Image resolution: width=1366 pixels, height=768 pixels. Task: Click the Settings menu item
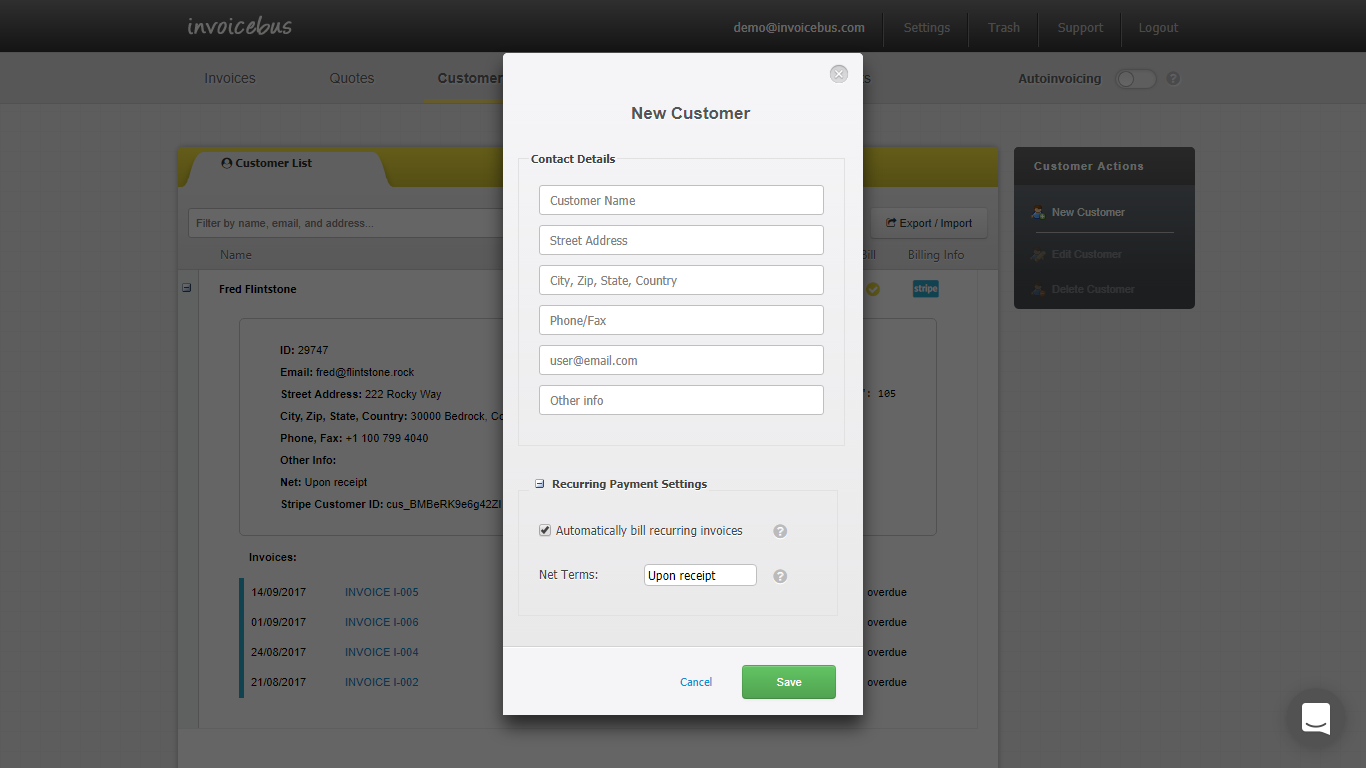tap(926, 27)
